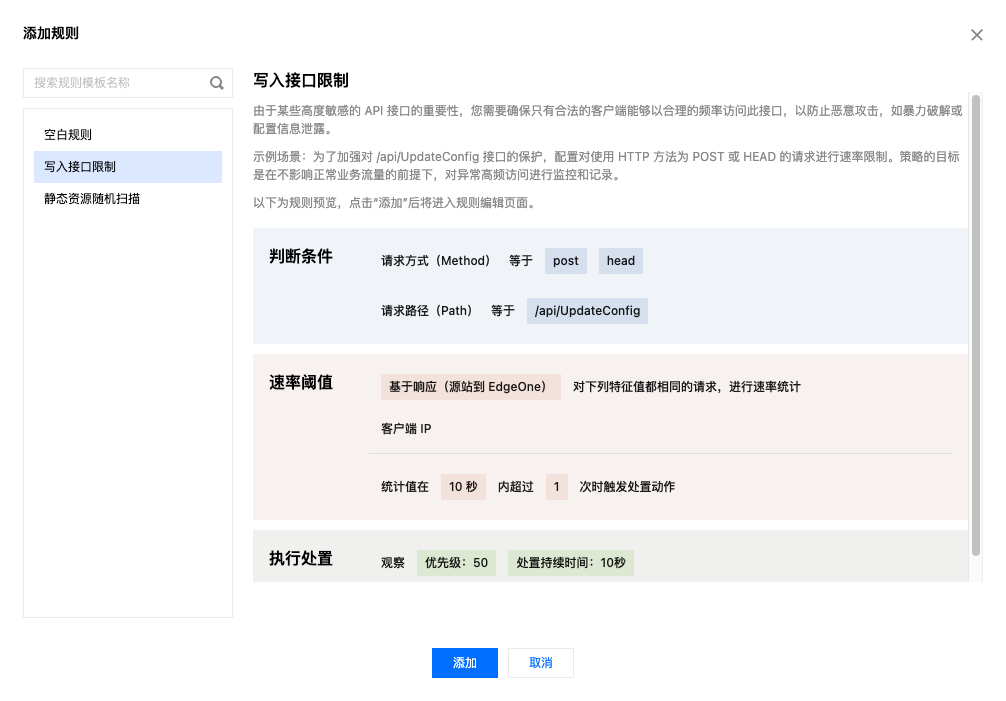Screen dimensions: 1006x701
Task: Click the 速率阈值 section heading
Action: click(x=301, y=383)
